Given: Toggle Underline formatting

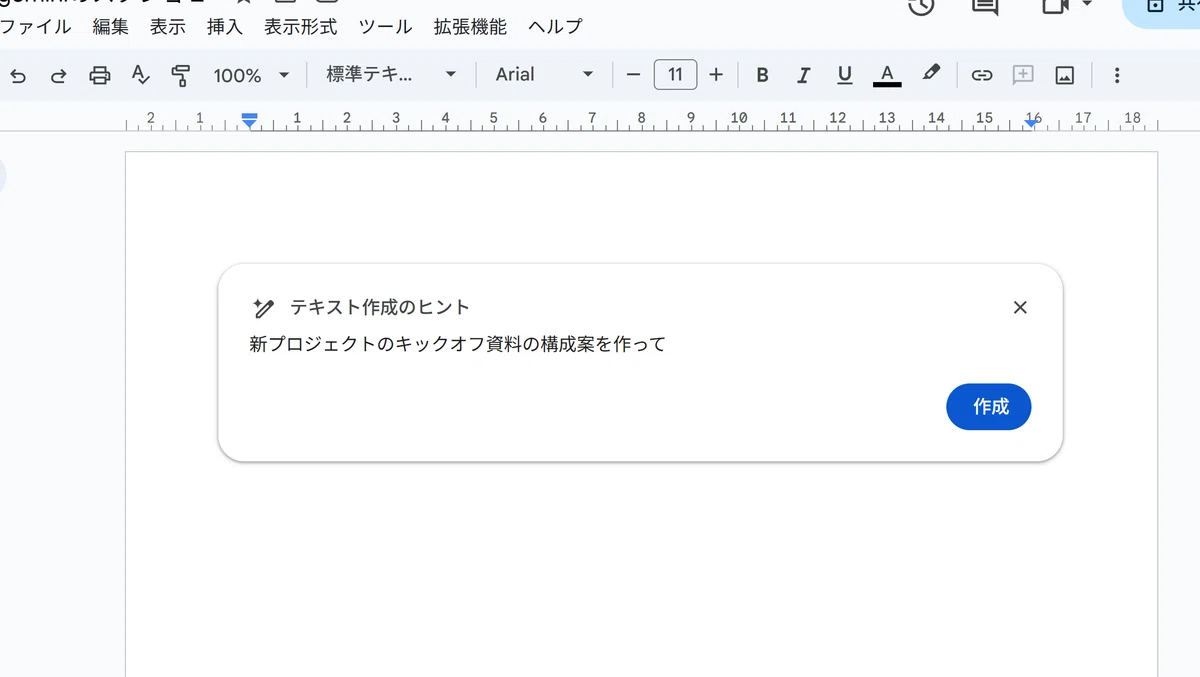Looking at the screenshot, I should click(x=845, y=75).
